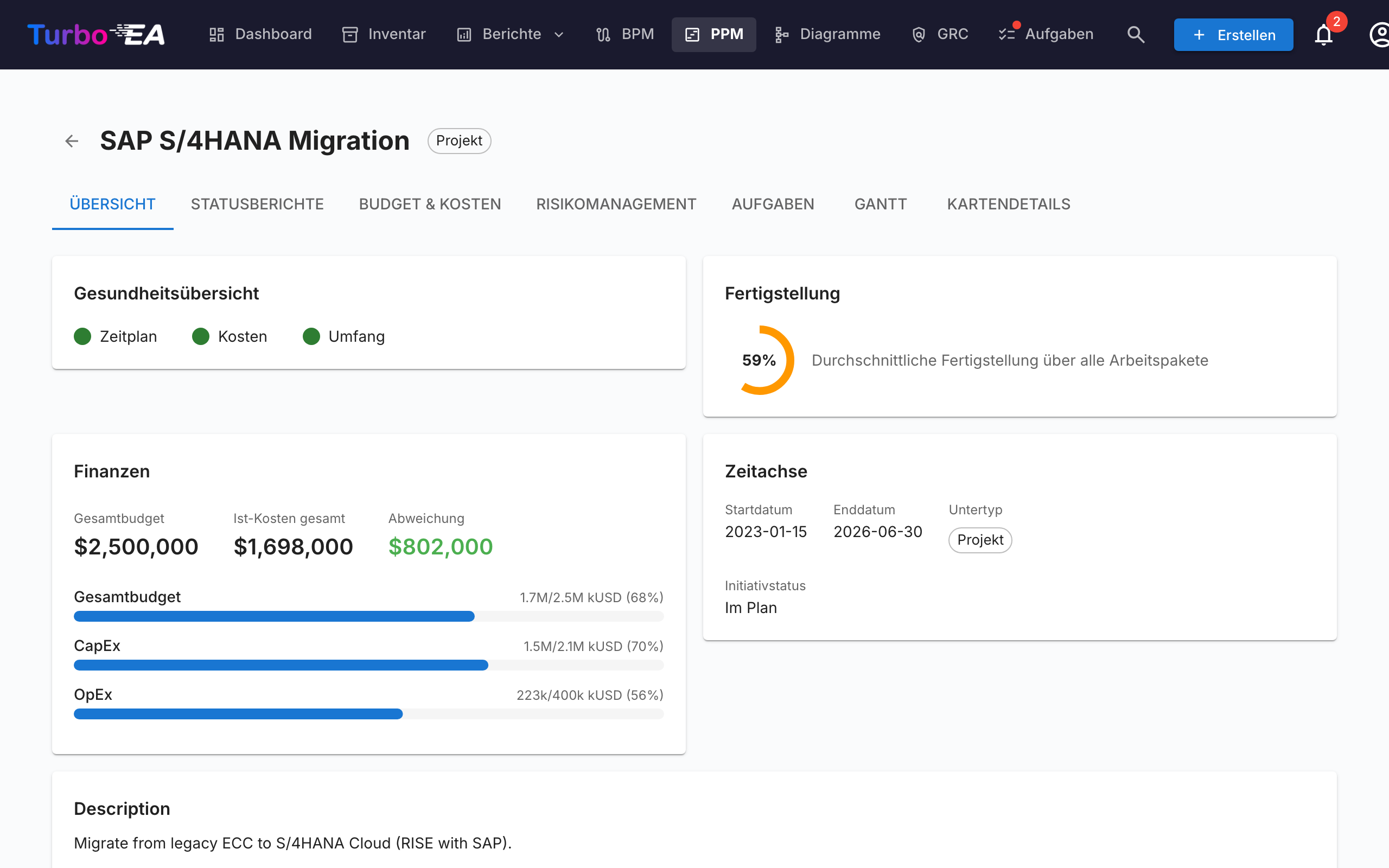This screenshot has height=868, width=1389.
Task: Click the 1.5M/2.1M kUSD (70%) label
Action: tap(594, 647)
